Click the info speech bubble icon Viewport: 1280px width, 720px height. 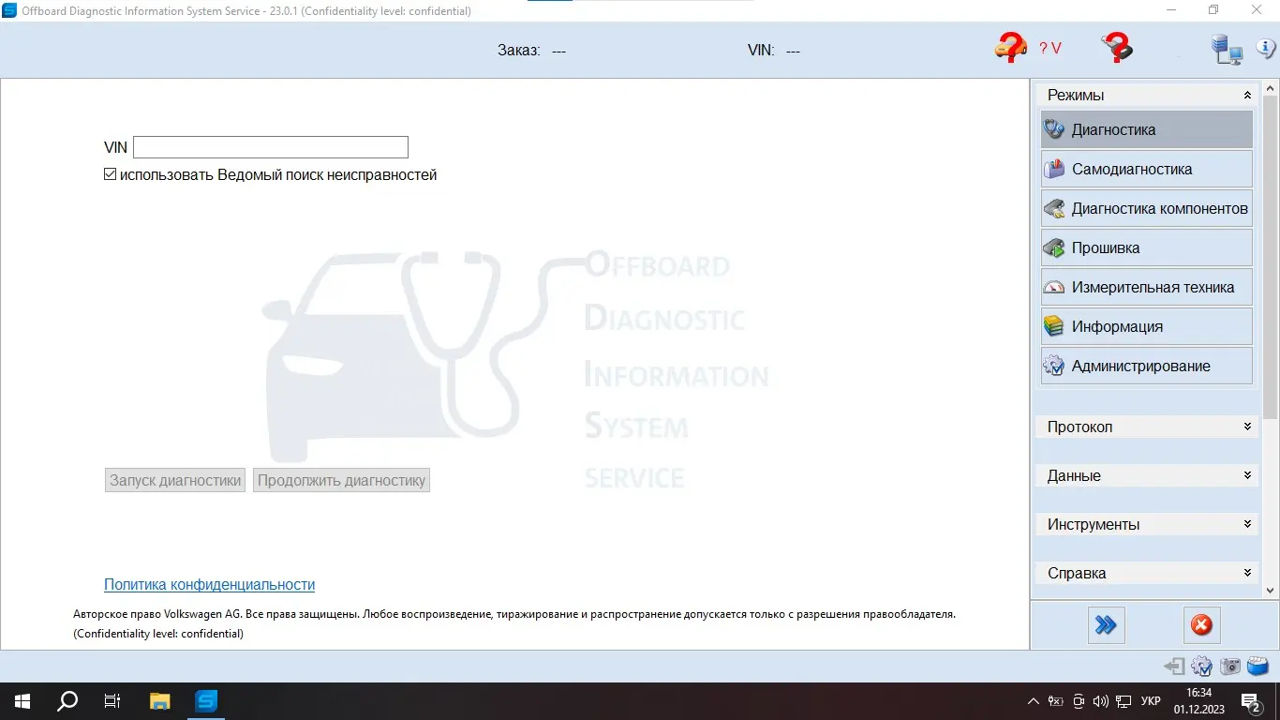tap(1265, 49)
